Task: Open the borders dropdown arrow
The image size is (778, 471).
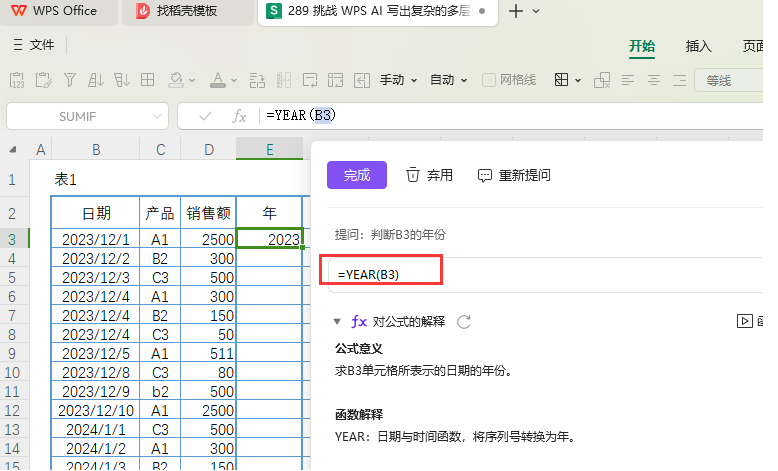Action: tap(578, 80)
